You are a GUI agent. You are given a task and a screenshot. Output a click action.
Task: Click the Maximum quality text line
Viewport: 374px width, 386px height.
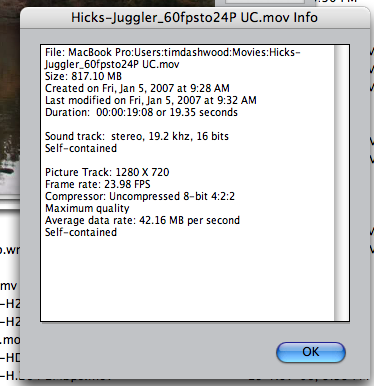87,208
